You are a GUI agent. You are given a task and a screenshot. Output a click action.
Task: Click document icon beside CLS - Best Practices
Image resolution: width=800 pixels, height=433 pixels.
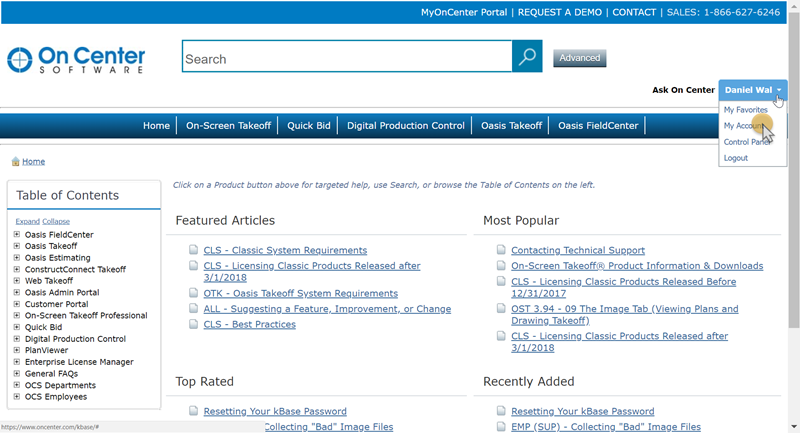(x=193, y=324)
